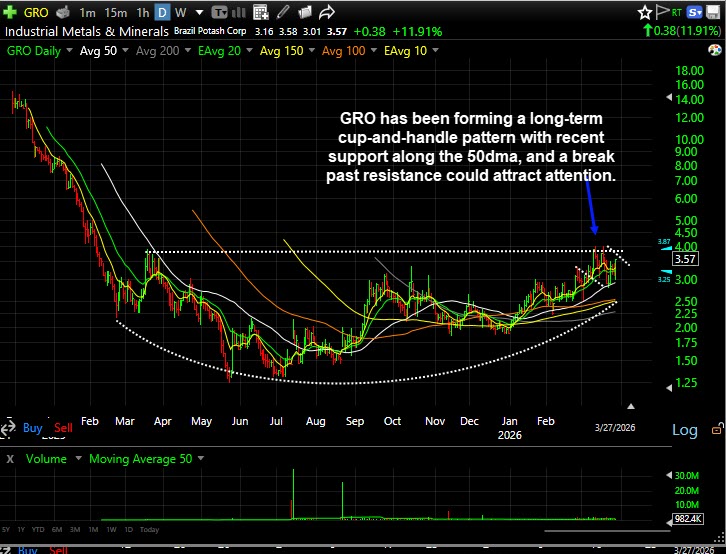Click the 982.4K volume value label
Screen dimensions: 726x554
(688, 518)
